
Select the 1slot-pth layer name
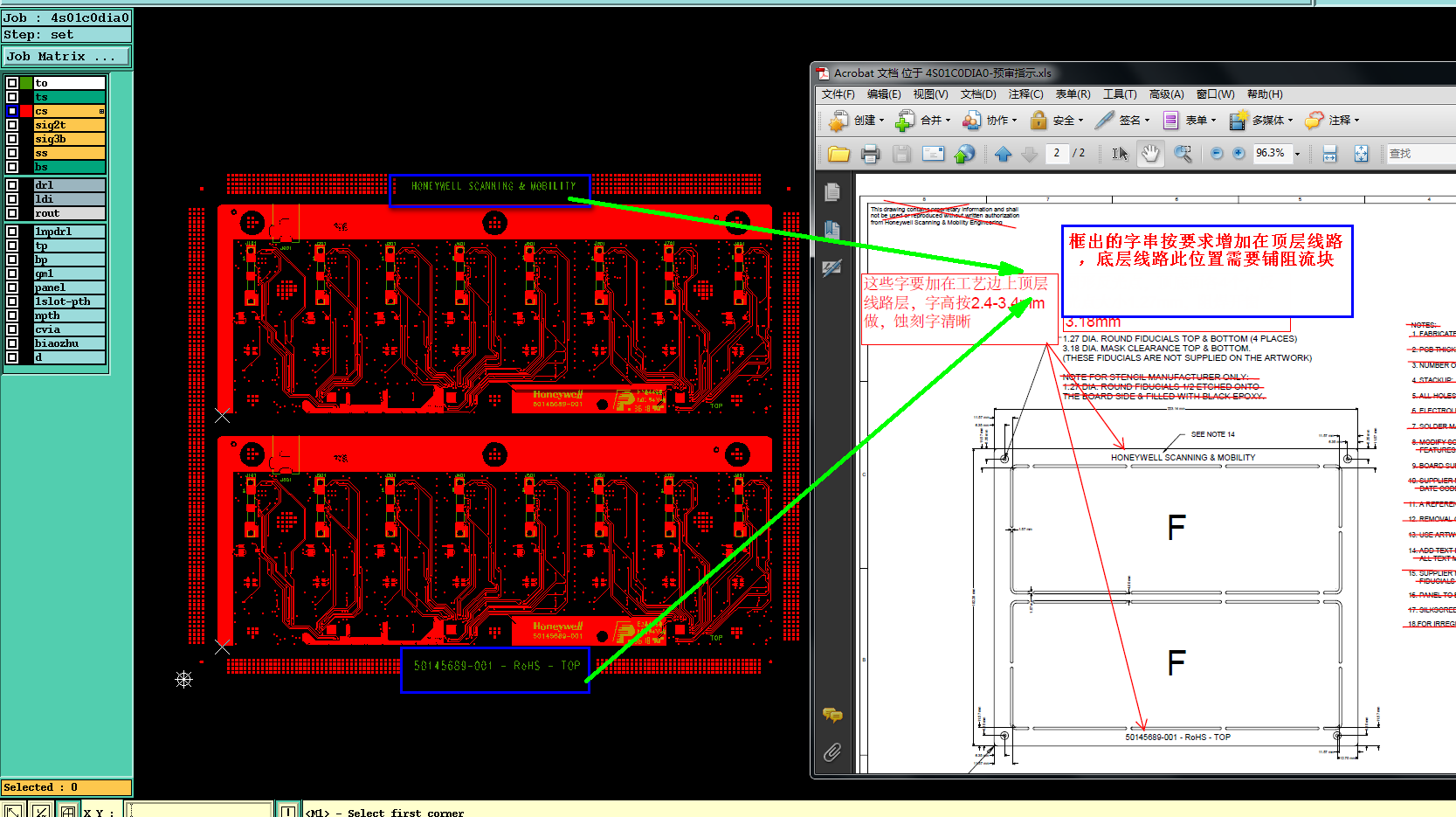coord(69,301)
